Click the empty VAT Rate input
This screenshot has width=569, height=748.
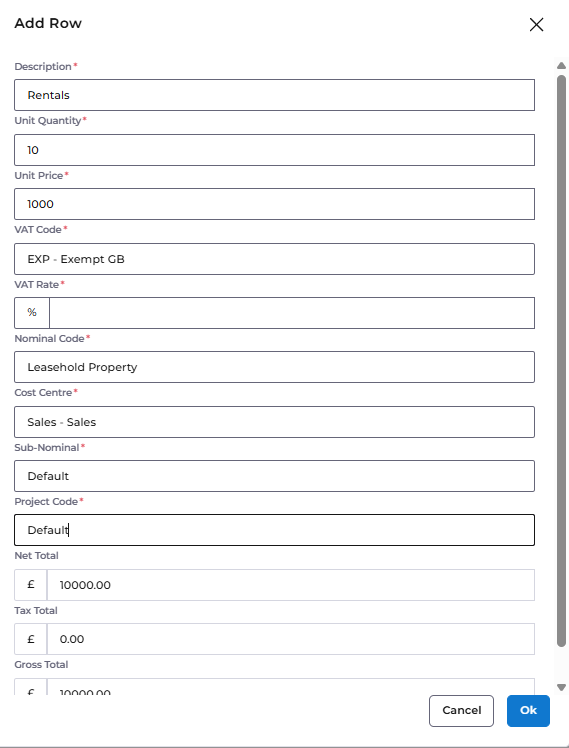[x=292, y=313]
